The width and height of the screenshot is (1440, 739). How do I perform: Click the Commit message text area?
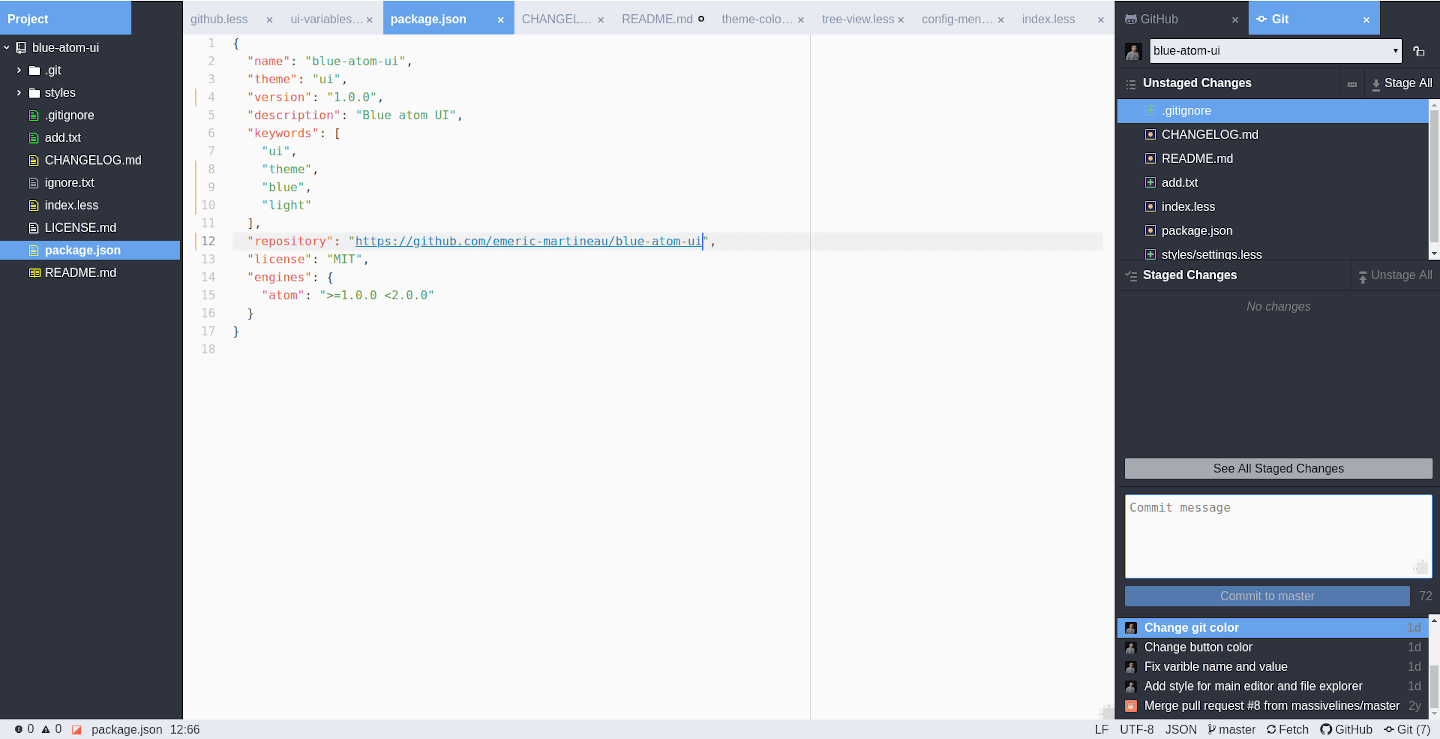(1277, 535)
